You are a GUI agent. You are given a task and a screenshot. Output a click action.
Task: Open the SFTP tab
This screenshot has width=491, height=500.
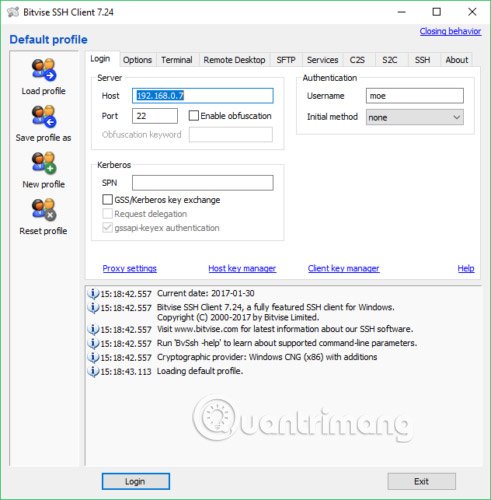click(x=286, y=60)
